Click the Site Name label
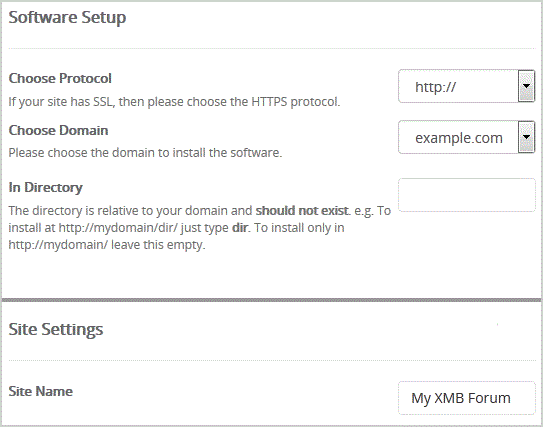 coord(41,391)
